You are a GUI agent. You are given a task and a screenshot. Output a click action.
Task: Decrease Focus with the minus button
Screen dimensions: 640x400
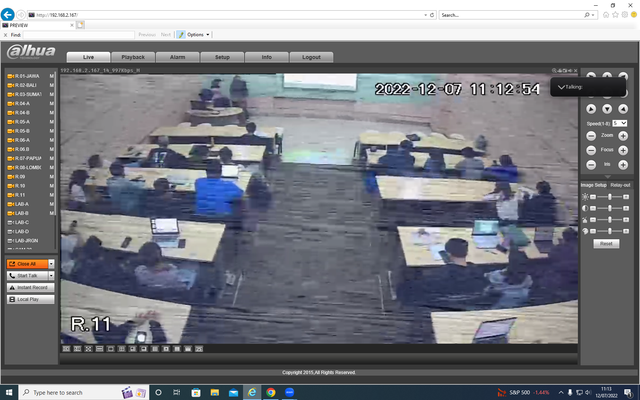(x=591, y=150)
